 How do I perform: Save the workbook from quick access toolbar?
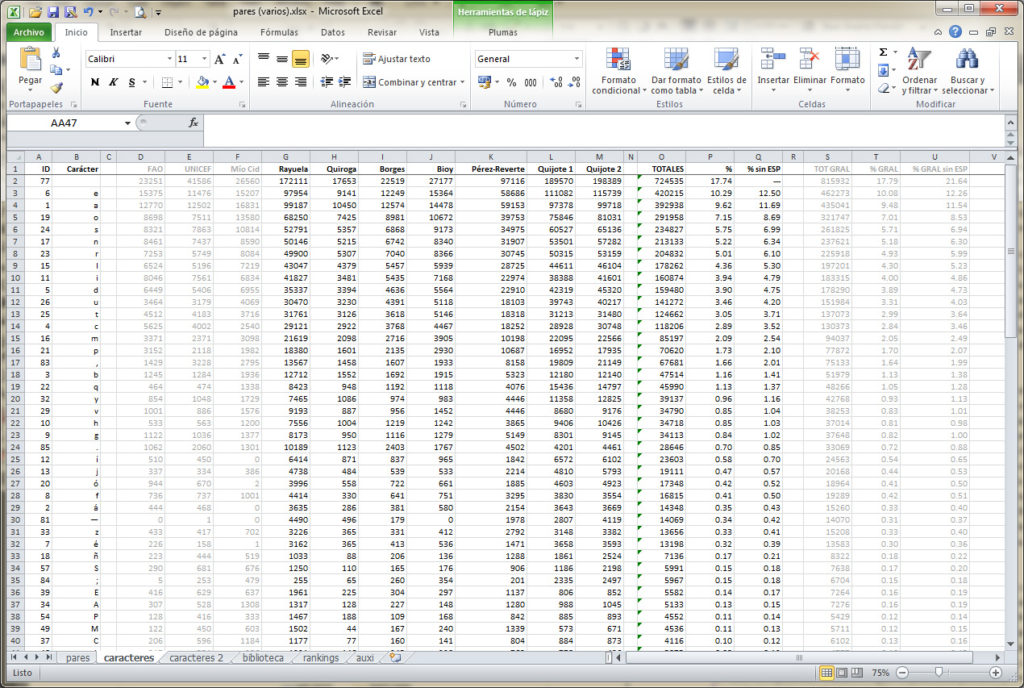[53, 12]
